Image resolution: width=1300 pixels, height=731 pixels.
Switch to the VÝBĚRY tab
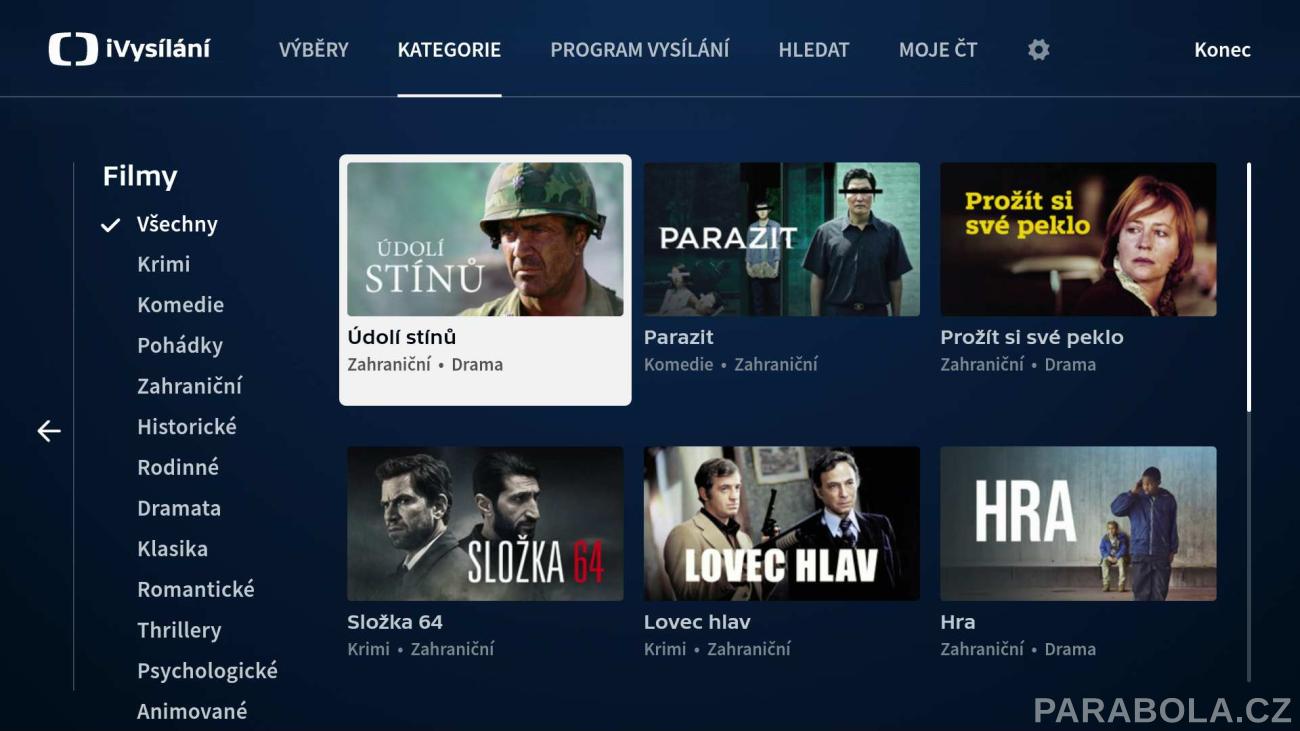pos(314,49)
